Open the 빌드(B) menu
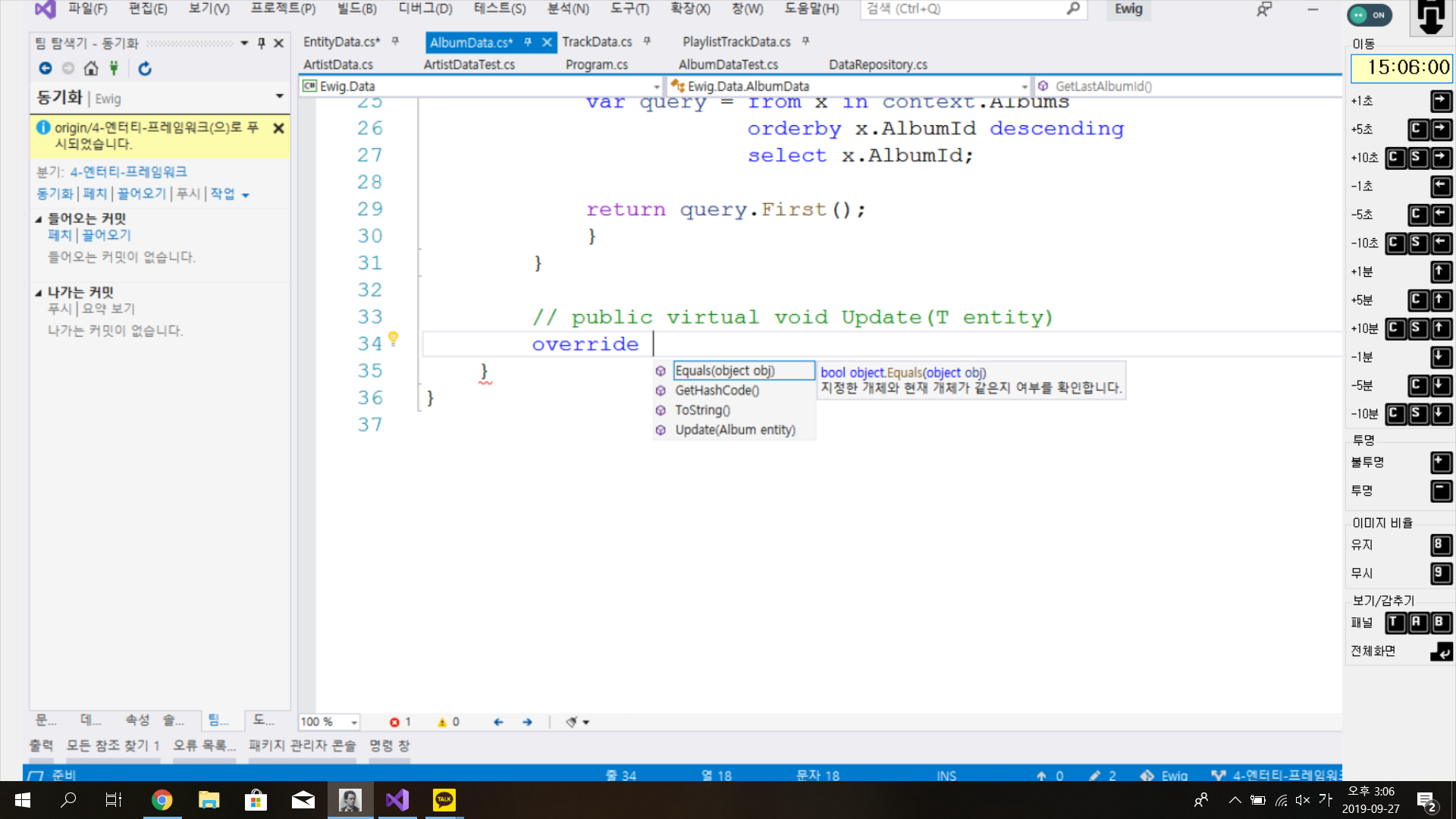Viewport: 1456px width, 819px height. pos(356,8)
